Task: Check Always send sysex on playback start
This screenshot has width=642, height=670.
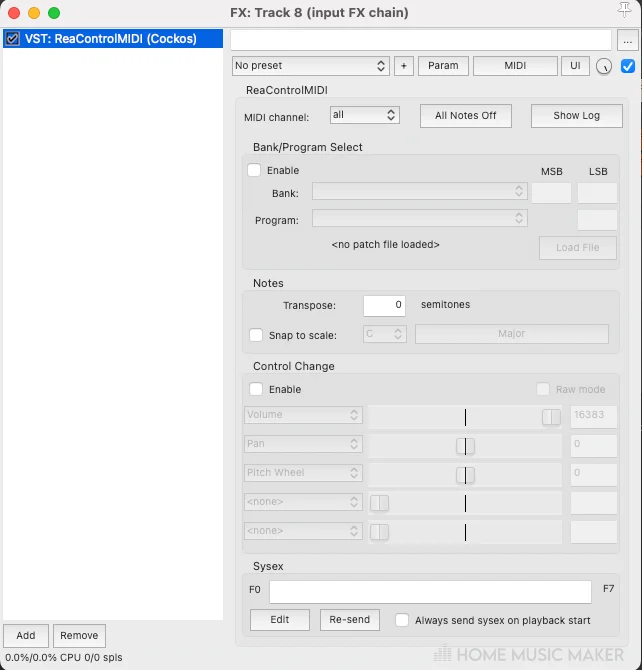Action: 402,620
